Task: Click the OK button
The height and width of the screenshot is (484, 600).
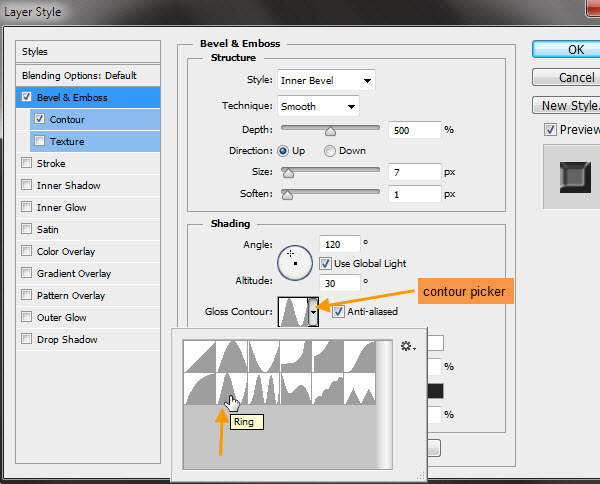Action: [x=566, y=49]
